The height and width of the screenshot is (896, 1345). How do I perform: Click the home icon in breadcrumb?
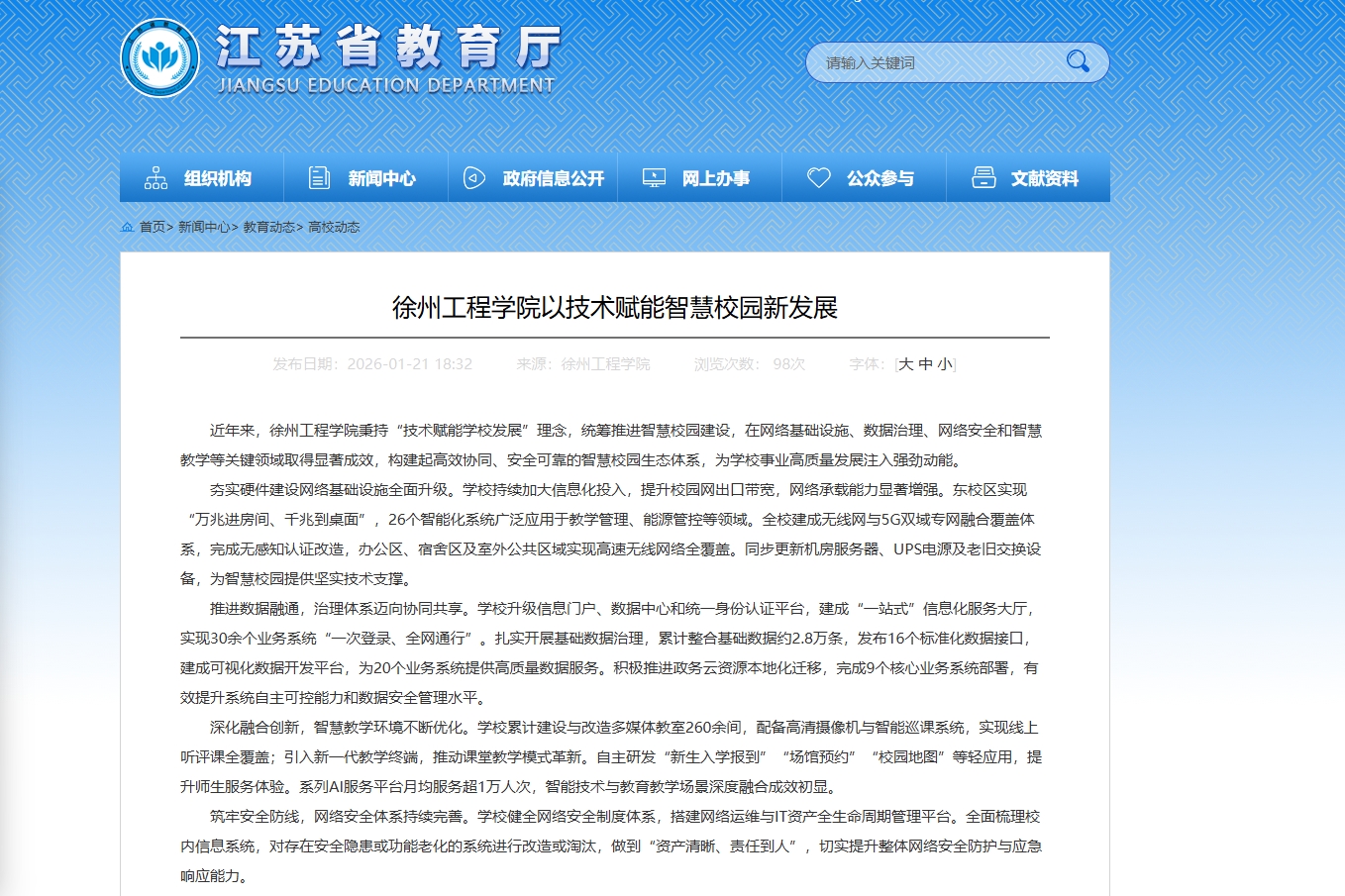pyautogui.click(x=127, y=228)
